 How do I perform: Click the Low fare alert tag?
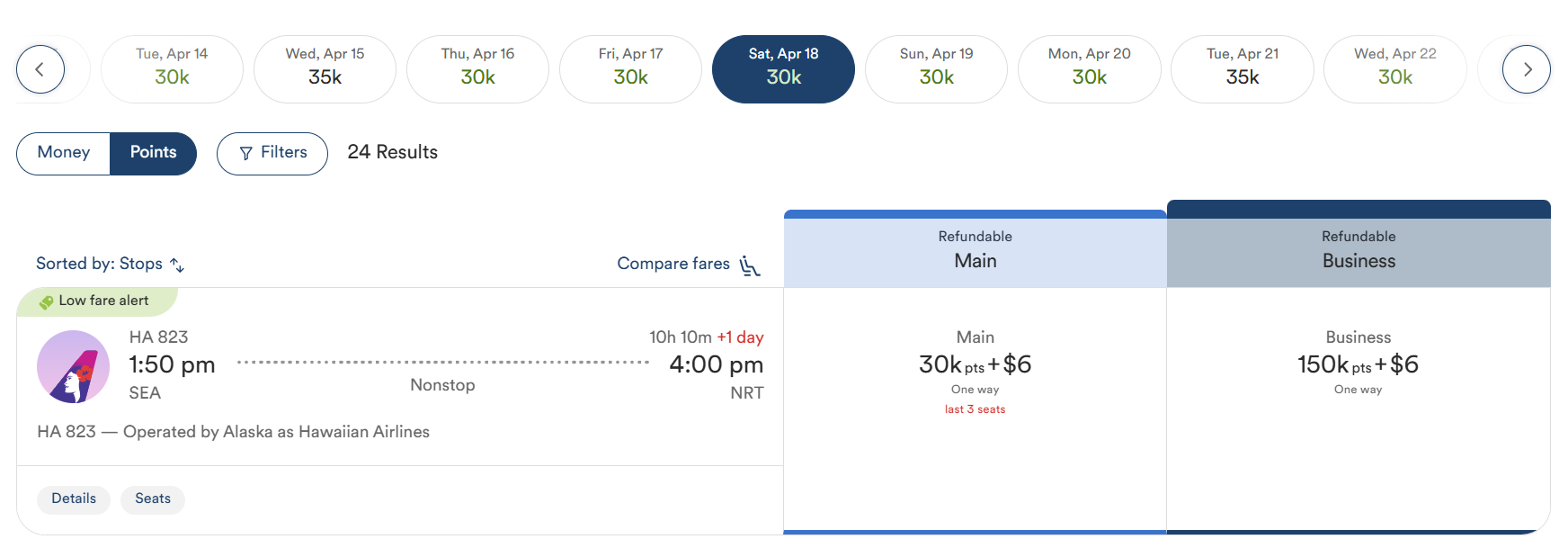click(95, 301)
